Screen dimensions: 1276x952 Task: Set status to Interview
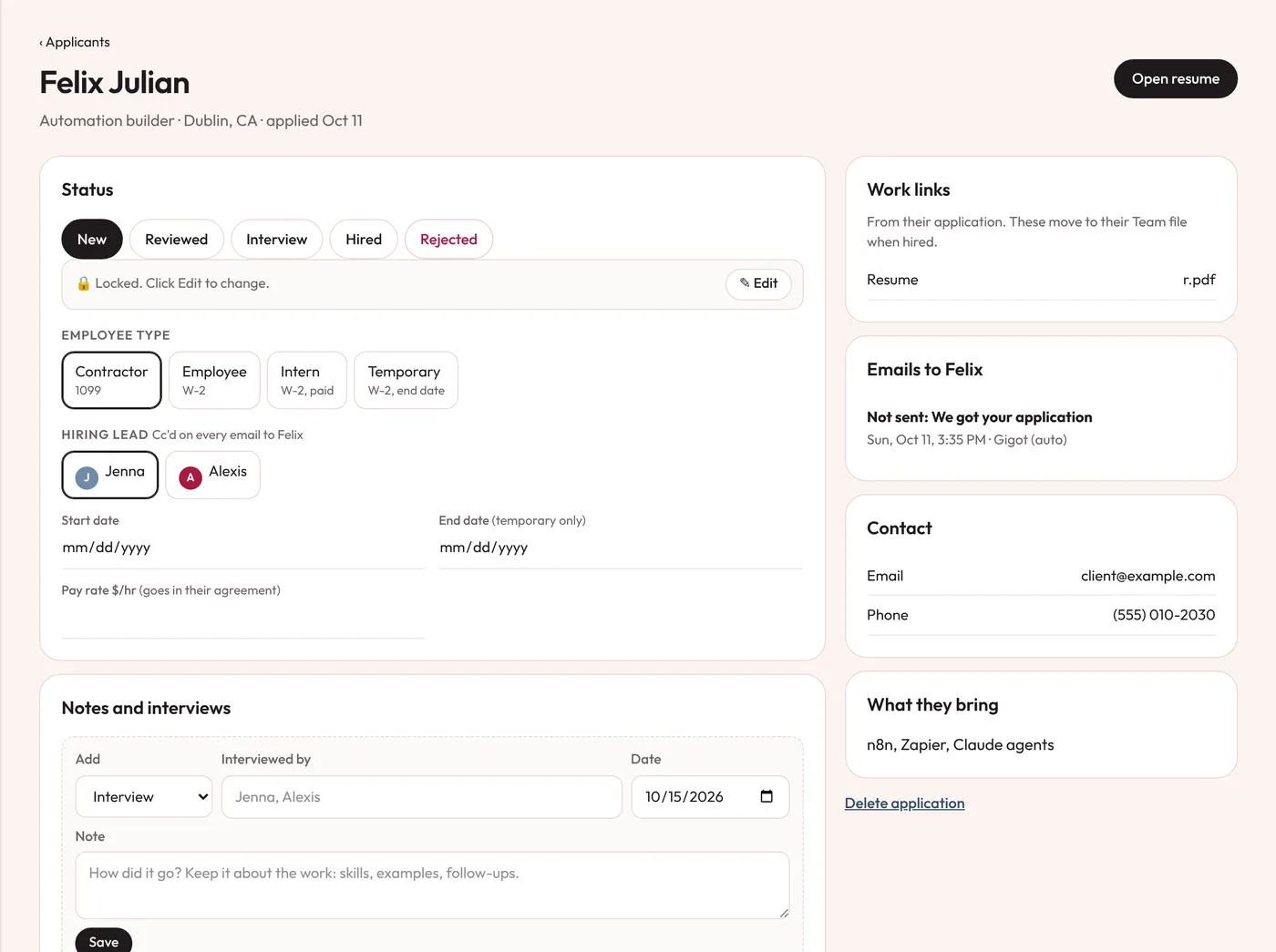pyautogui.click(x=276, y=240)
